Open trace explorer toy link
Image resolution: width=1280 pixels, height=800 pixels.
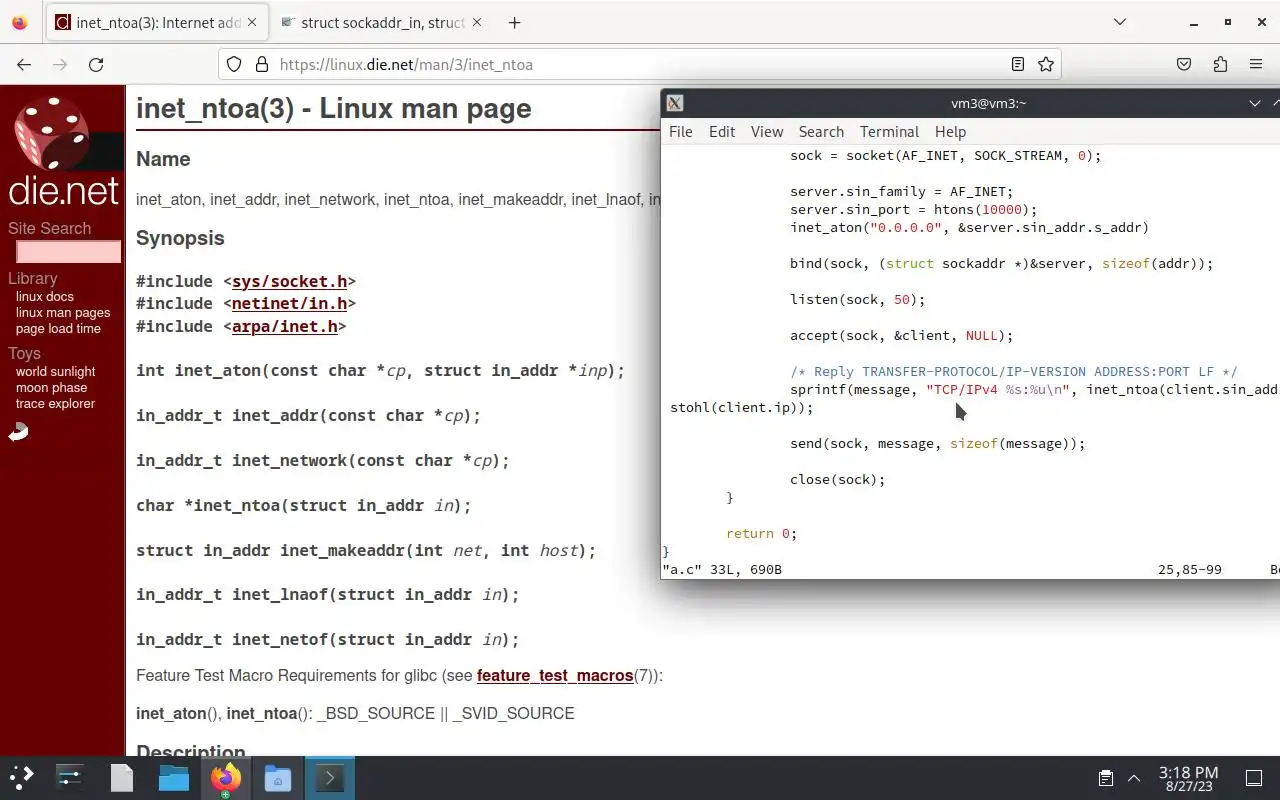pos(56,404)
